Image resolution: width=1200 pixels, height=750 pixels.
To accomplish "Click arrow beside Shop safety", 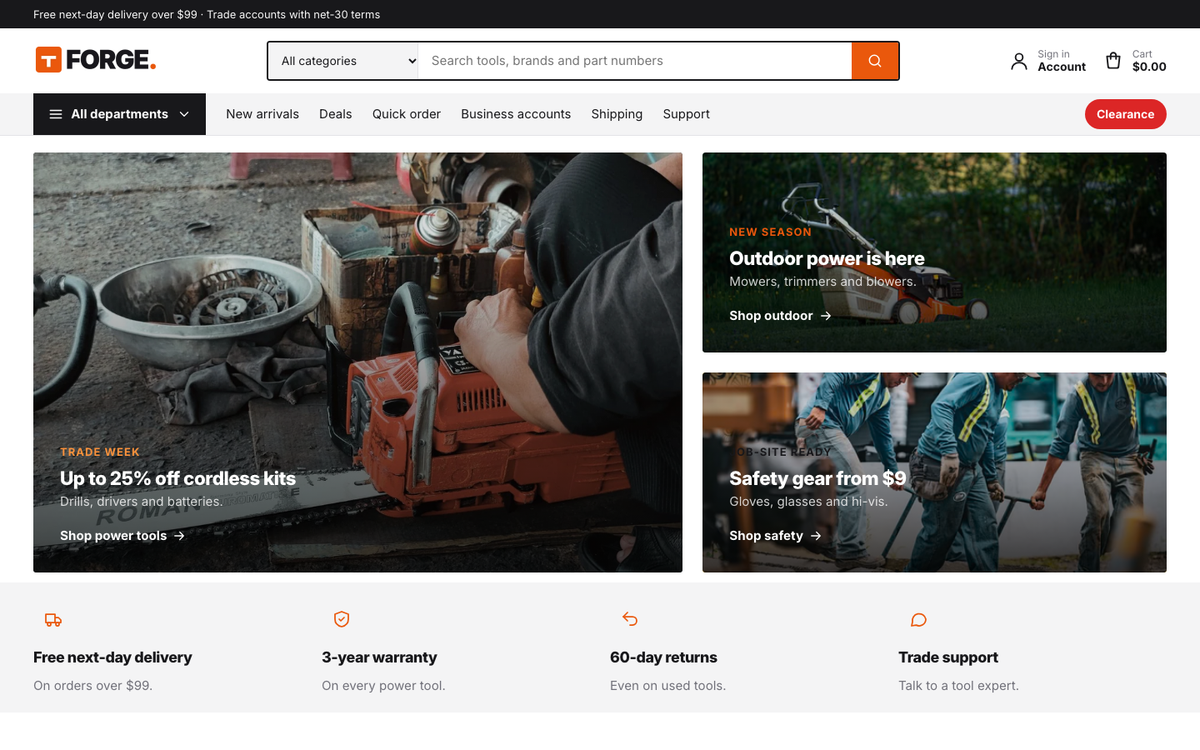I will click(x=816, y=536).
